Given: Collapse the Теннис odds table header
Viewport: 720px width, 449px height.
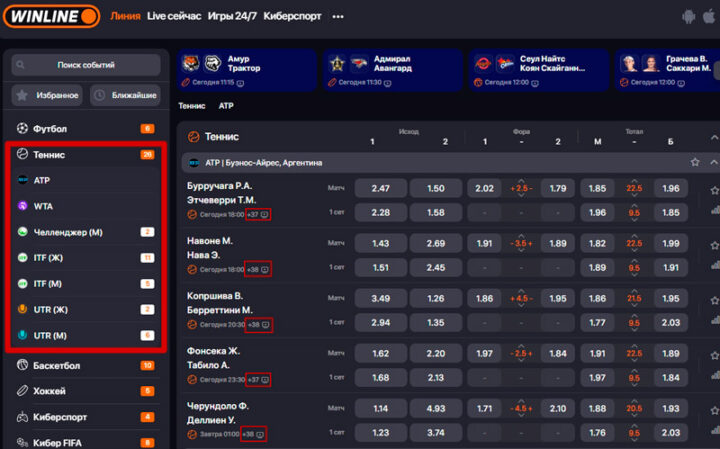Looking at the screenshot, I should click(713, 135).
